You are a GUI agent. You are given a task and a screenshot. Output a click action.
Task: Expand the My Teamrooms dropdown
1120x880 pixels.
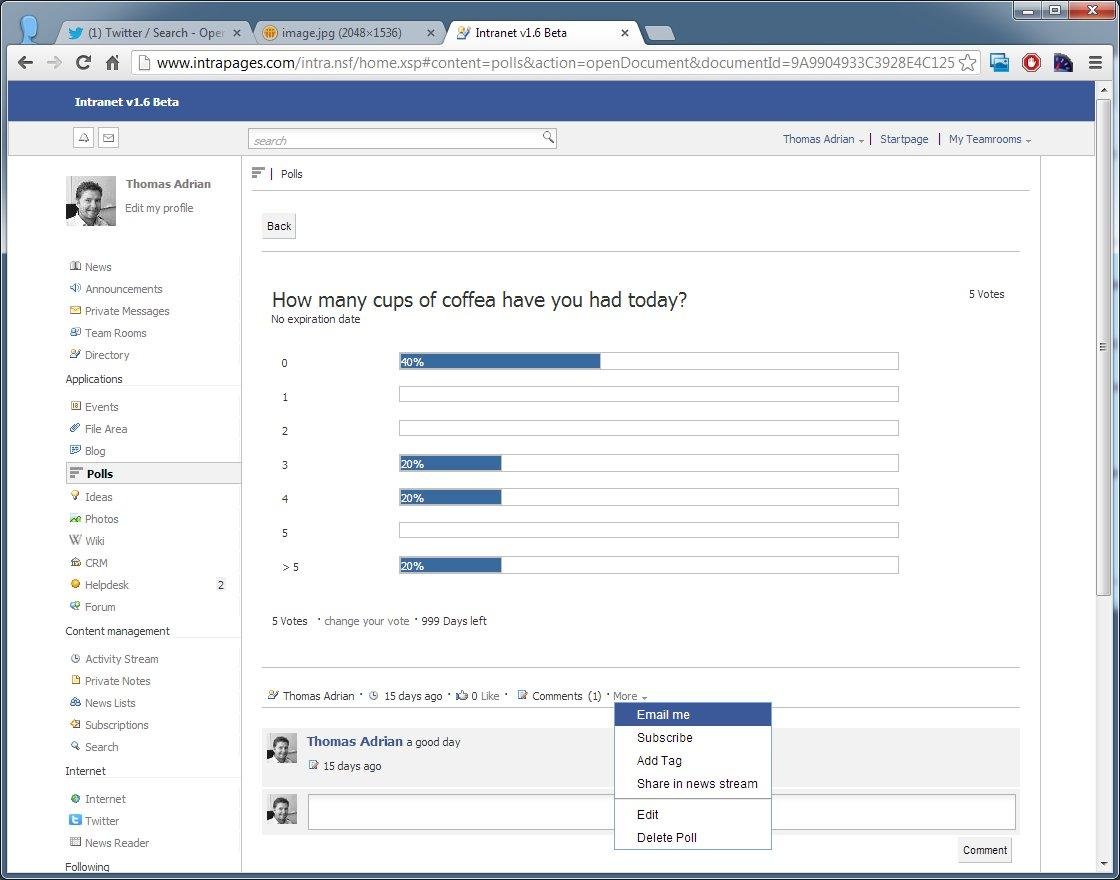pyautogui.click(x=989, y=140)
